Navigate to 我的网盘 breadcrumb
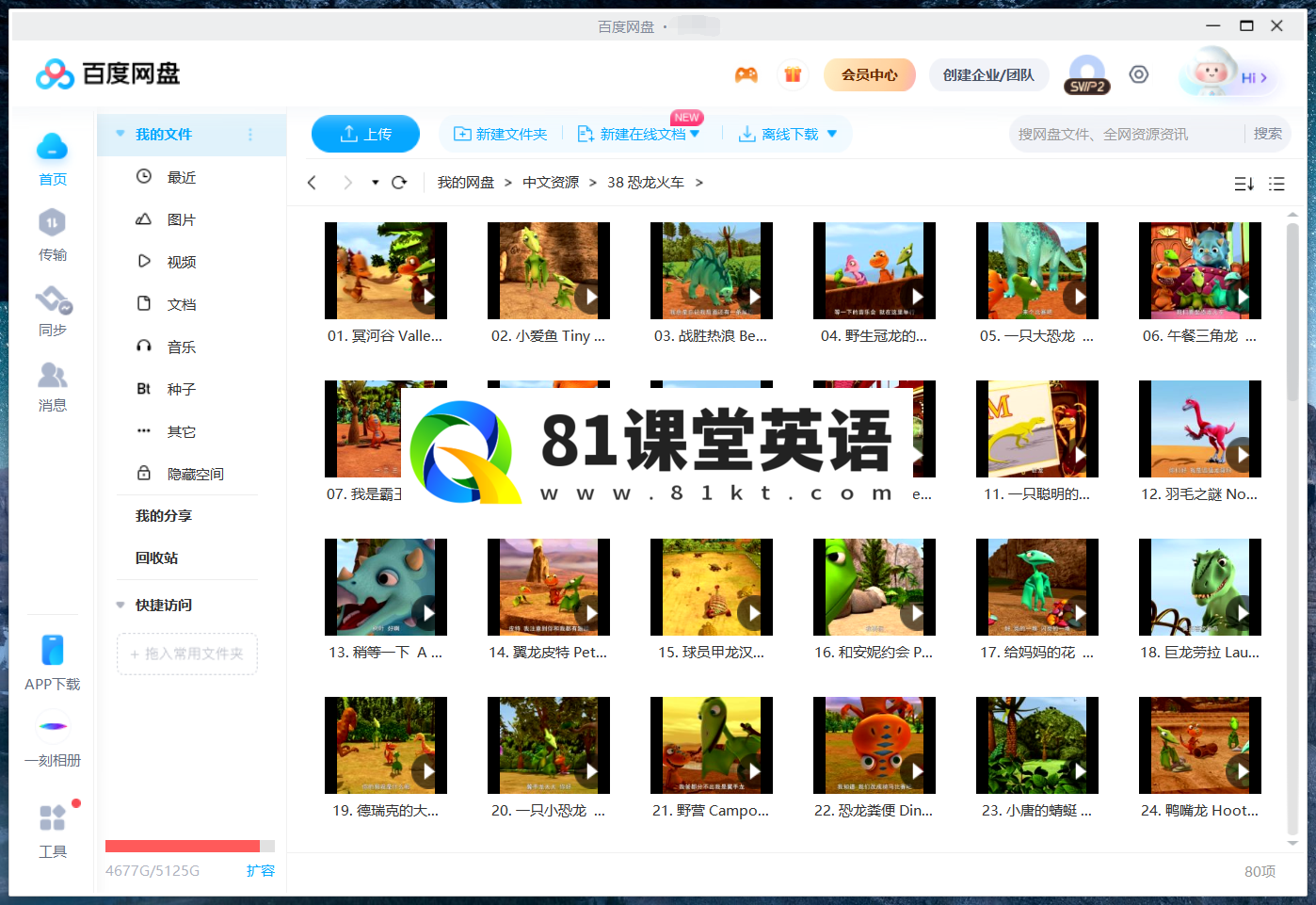 pos(465,183)
